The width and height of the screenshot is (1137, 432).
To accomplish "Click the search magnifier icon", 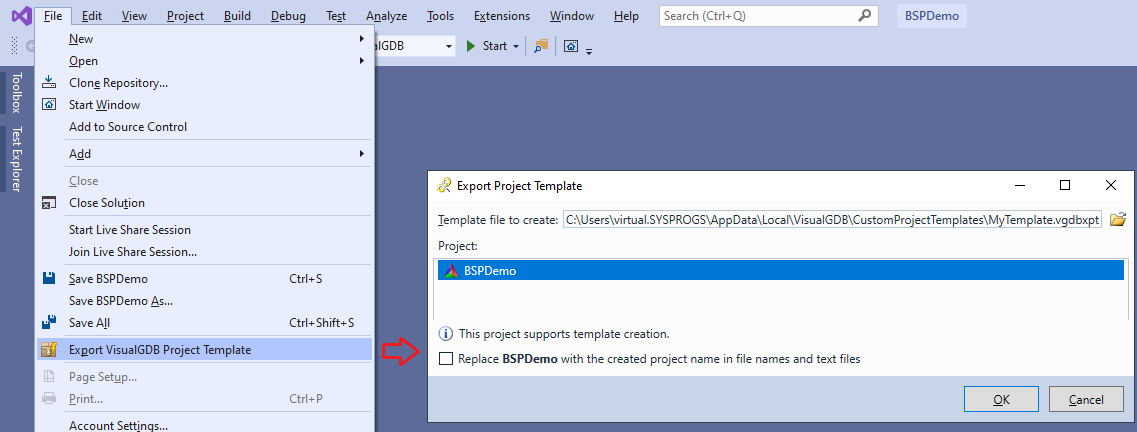I will (864, 15).
